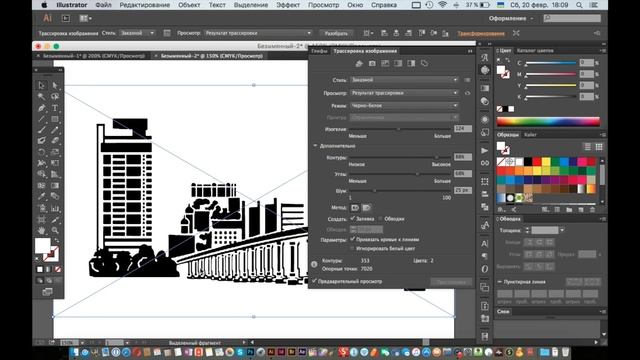
Task: Open the Стиль dropdown in control bar
Action: [137, 33]
